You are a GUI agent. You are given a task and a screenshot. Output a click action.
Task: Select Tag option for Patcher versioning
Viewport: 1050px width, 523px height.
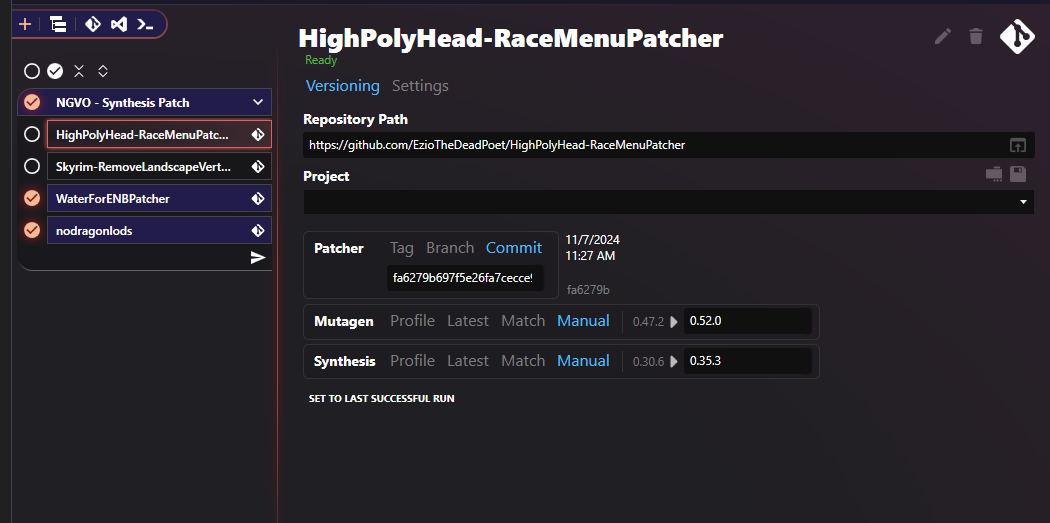coord(402,248)
